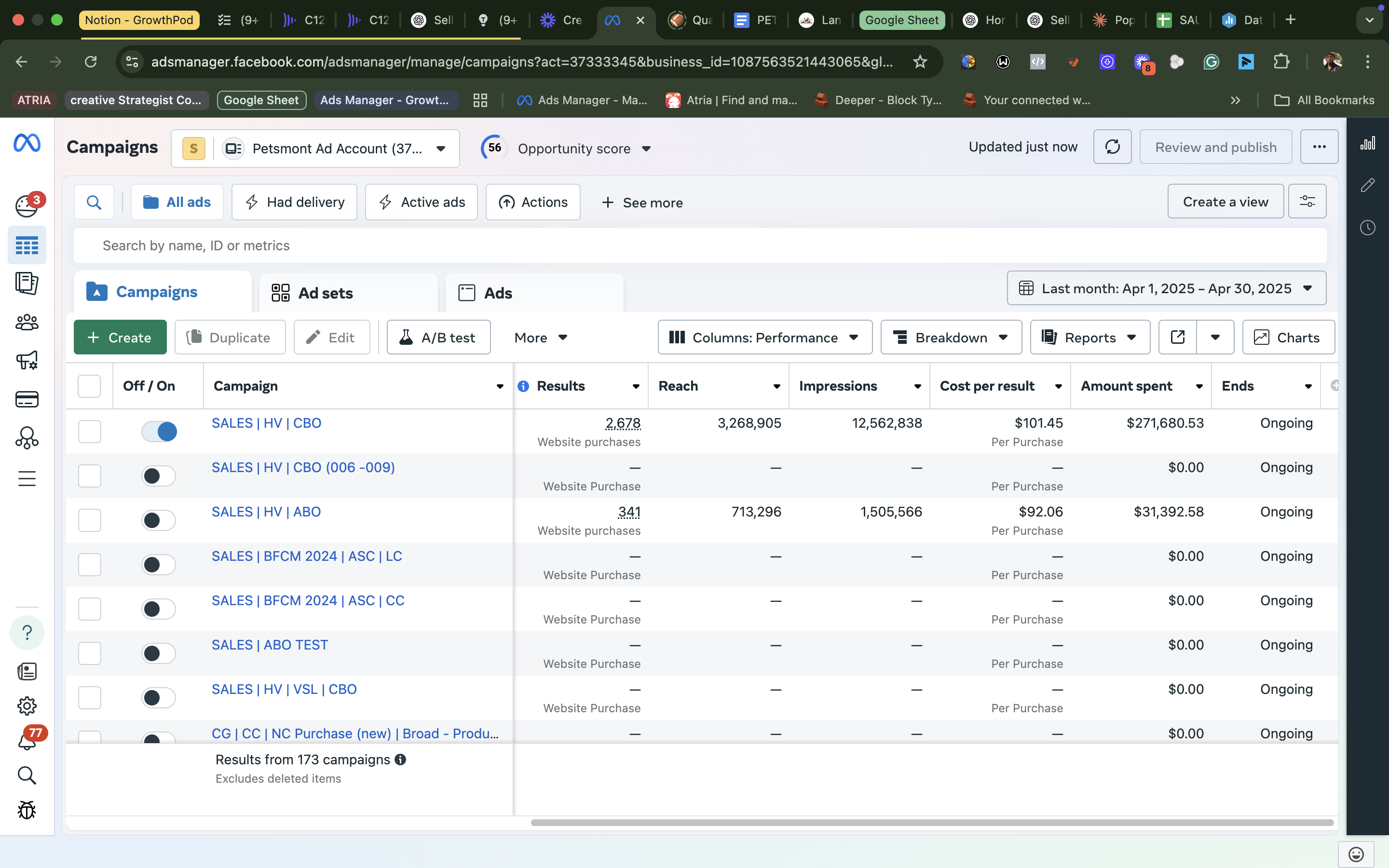
Task: Click Create a view button
Action: (x=1226, y=202)
